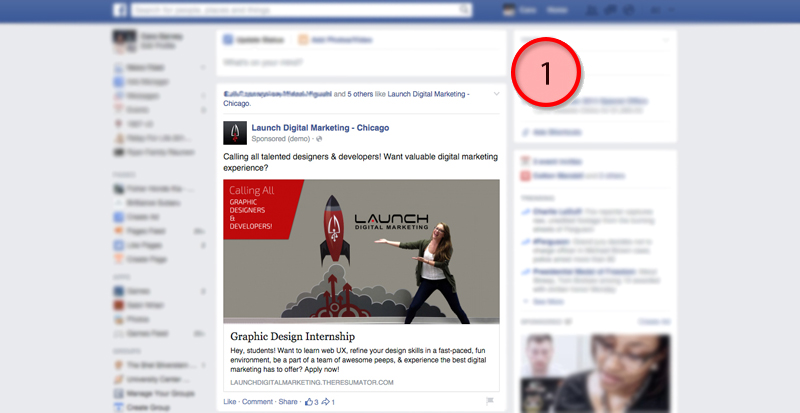
Task: Click the 'Hey, students!' ad description text
Action: coord(358,360)
